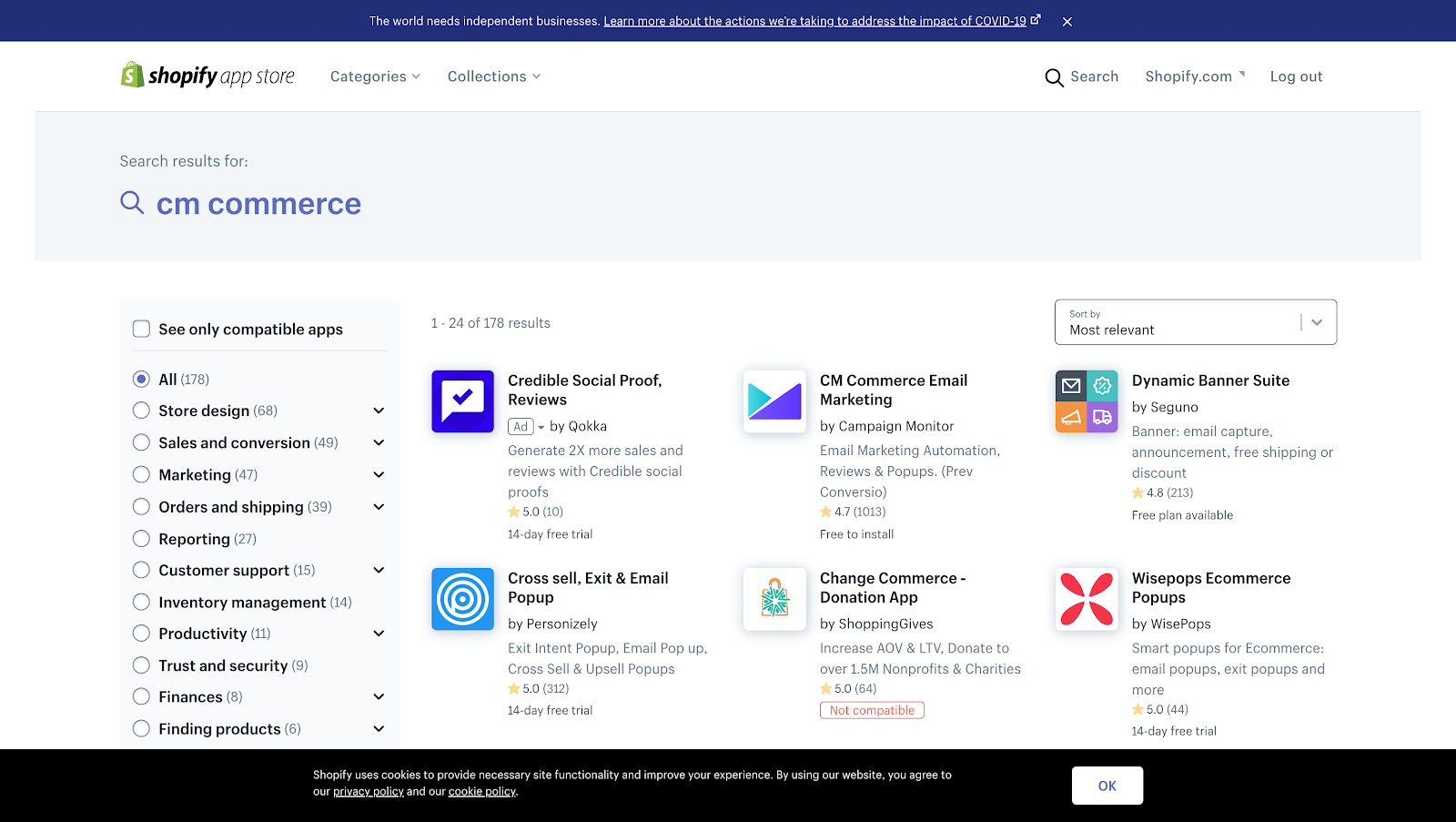Screen dimensions: 1456x822
Task: Open CM Commerce Email Marketing title
Action: tap(894, 390)
